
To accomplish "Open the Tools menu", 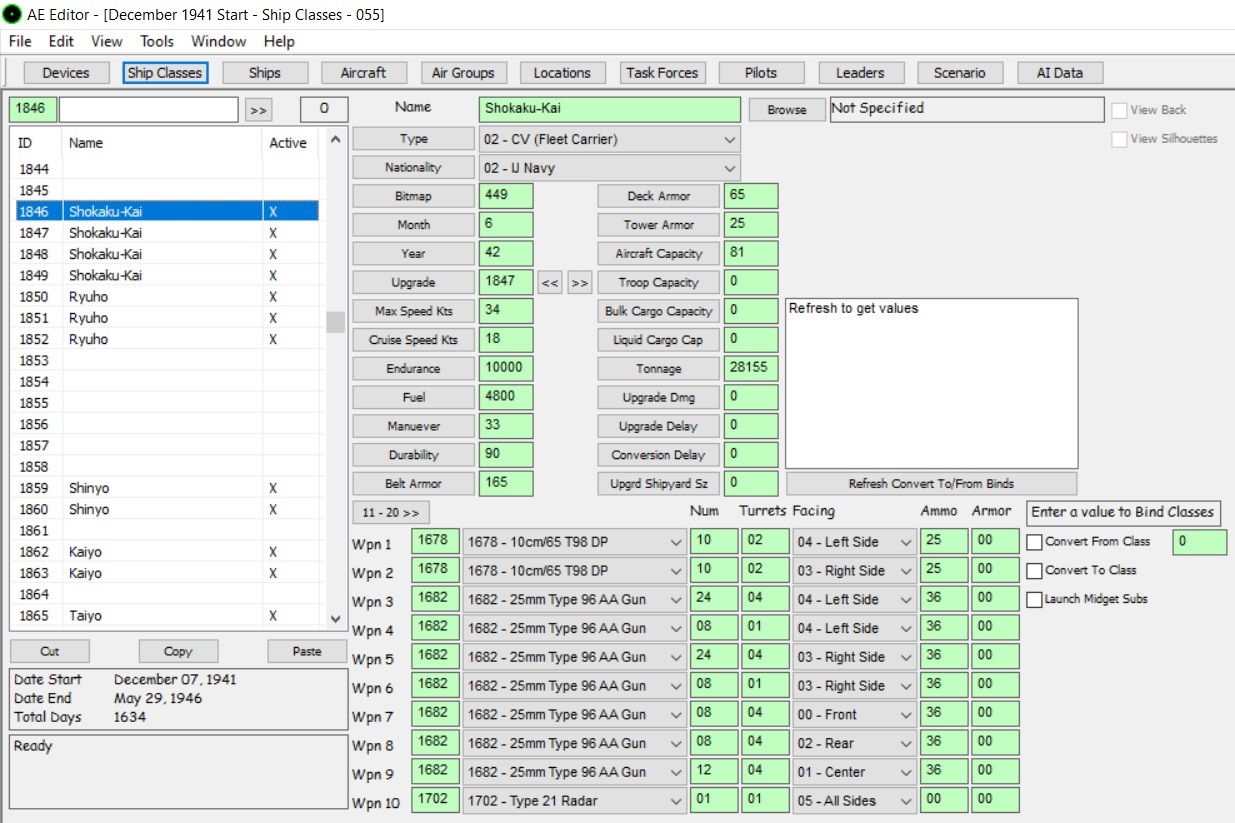I will (157, 41).
